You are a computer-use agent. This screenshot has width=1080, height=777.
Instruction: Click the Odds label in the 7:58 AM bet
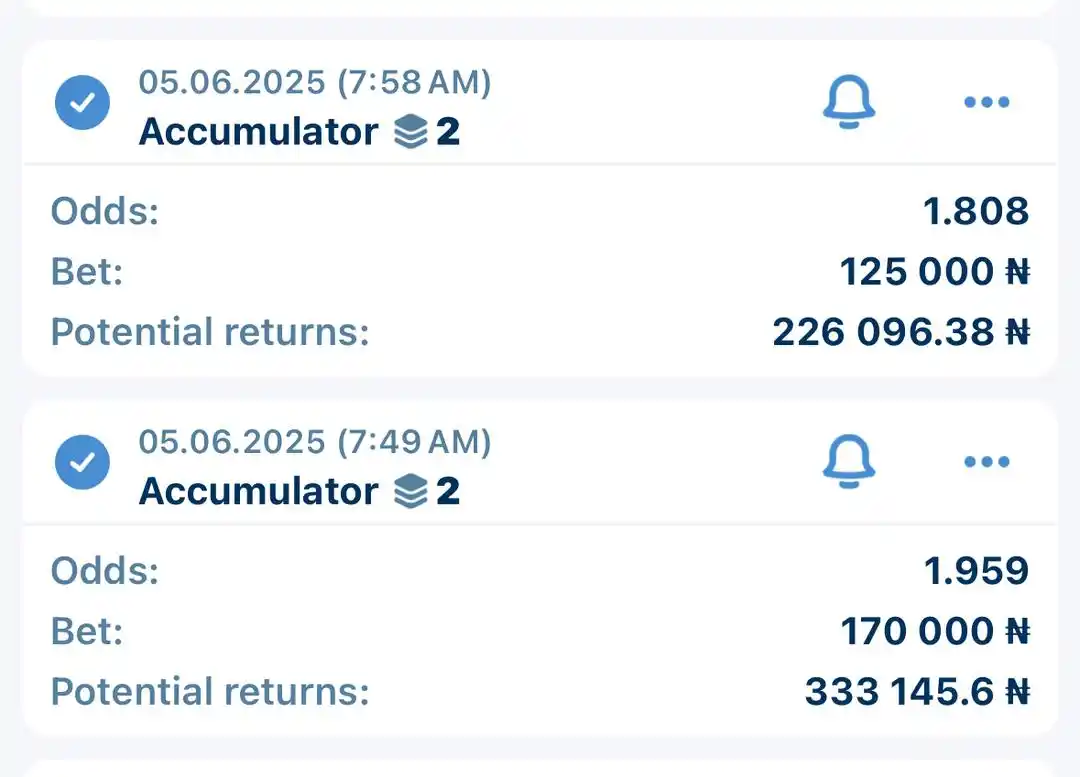click(105, 211)
